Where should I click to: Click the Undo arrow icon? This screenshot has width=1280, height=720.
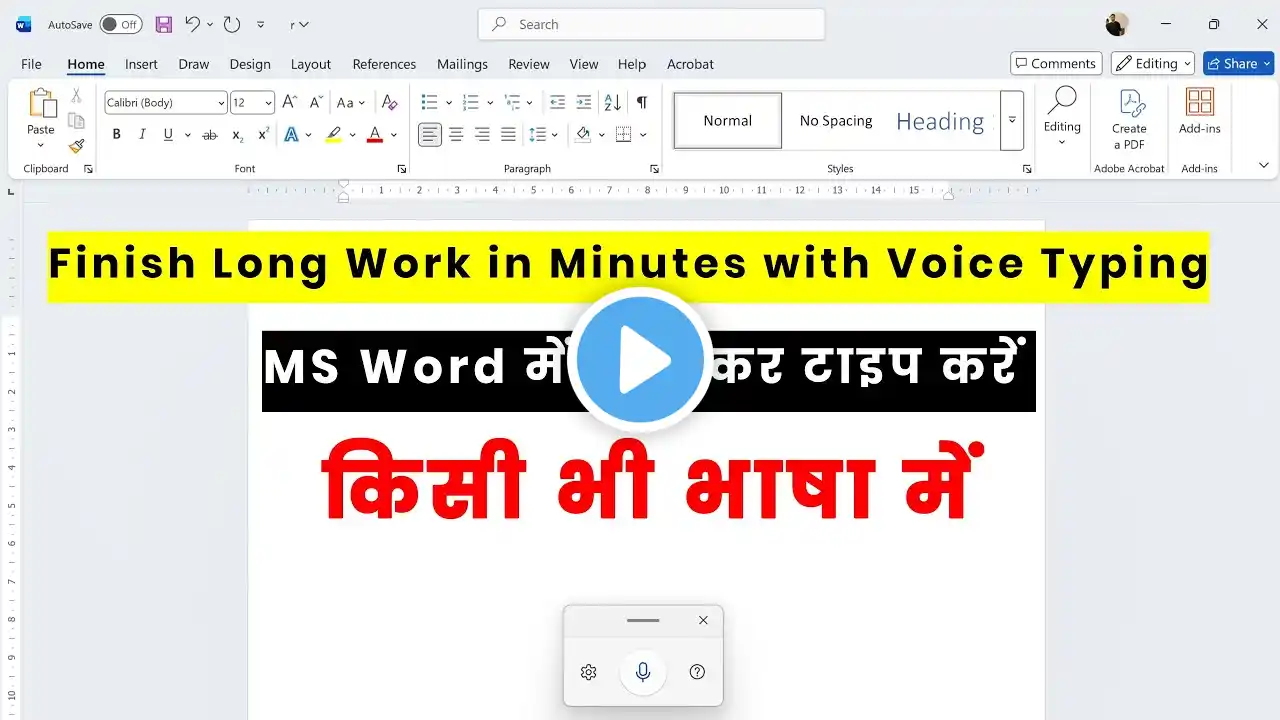coord(193,24)
